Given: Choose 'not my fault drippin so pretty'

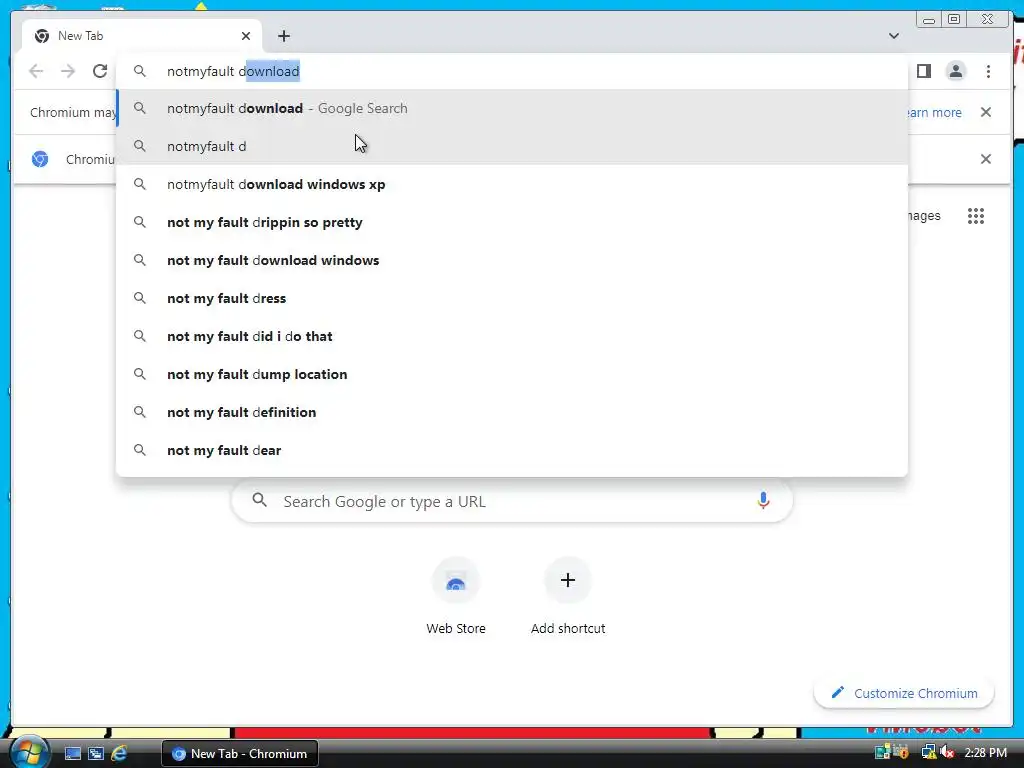Looking at the screenshot, I should point(512,222).
